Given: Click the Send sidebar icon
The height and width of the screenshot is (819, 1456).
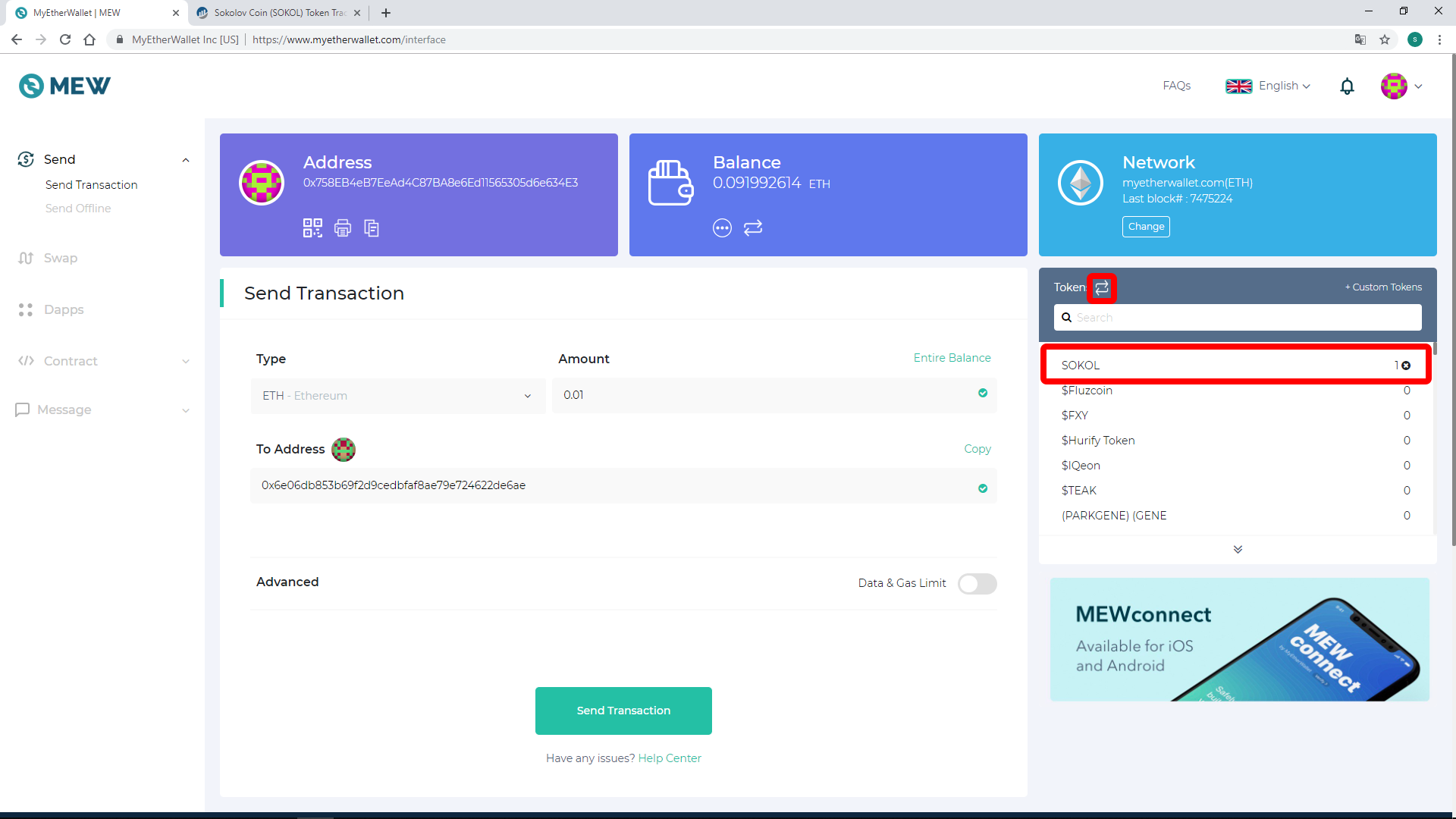Looking at the screenshot, I should (x=26, y=159).
